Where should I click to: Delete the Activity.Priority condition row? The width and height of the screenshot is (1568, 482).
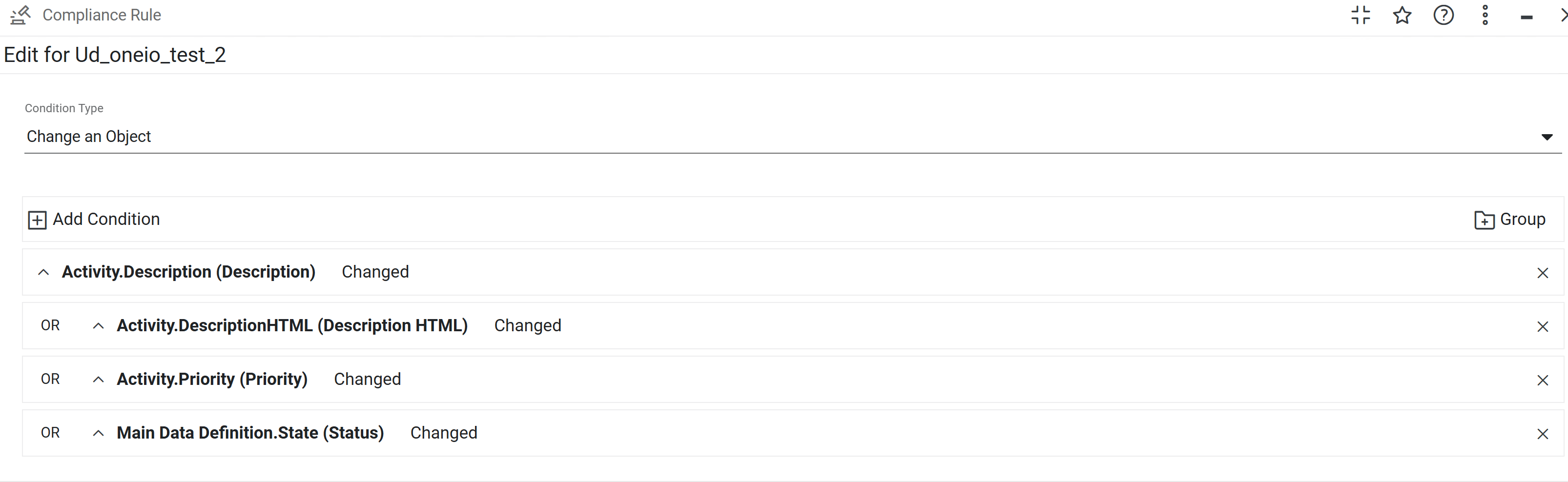1542,380
